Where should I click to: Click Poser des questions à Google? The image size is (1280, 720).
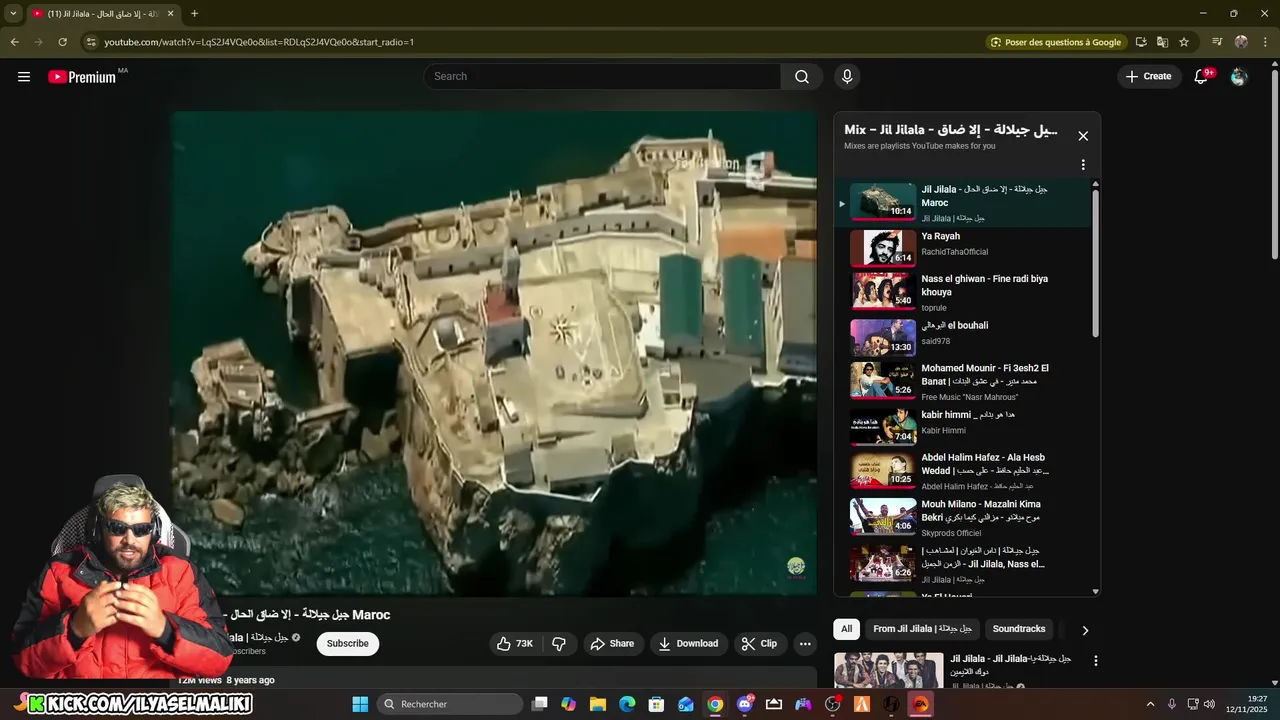point(1055,42)
